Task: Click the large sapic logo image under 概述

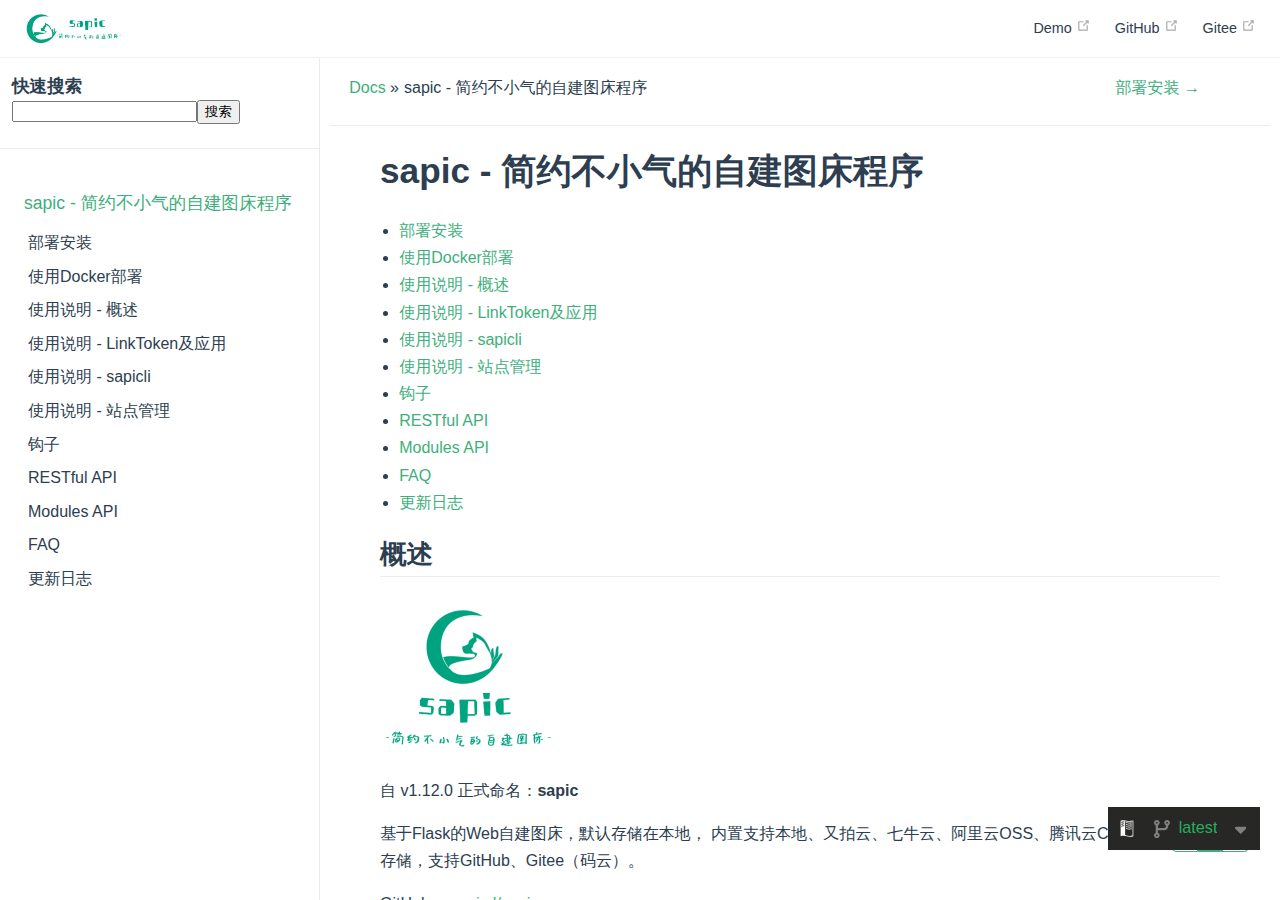Action: pyautogui.click(x=467, y=677)
